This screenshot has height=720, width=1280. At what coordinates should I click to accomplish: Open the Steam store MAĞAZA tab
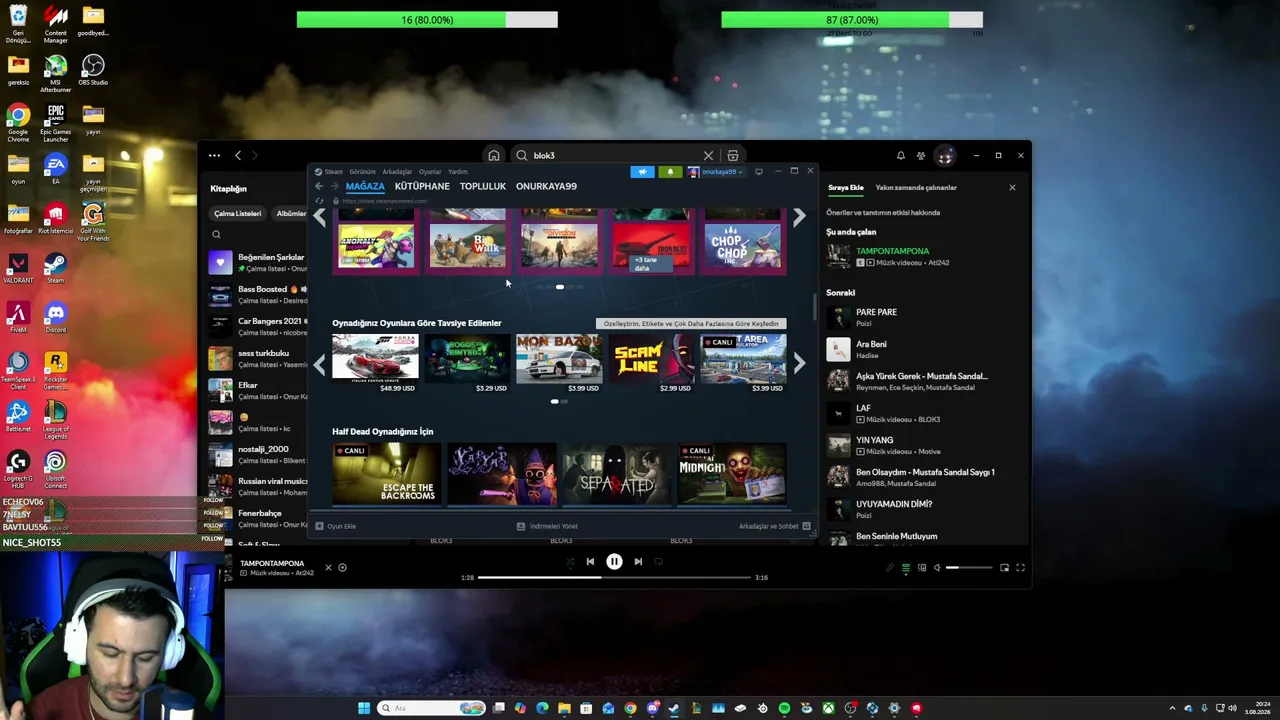(x=365, y=186)
